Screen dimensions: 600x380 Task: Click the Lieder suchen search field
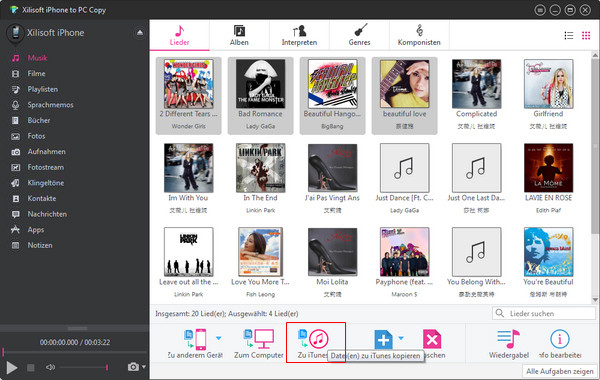click(x=544, y=313)
